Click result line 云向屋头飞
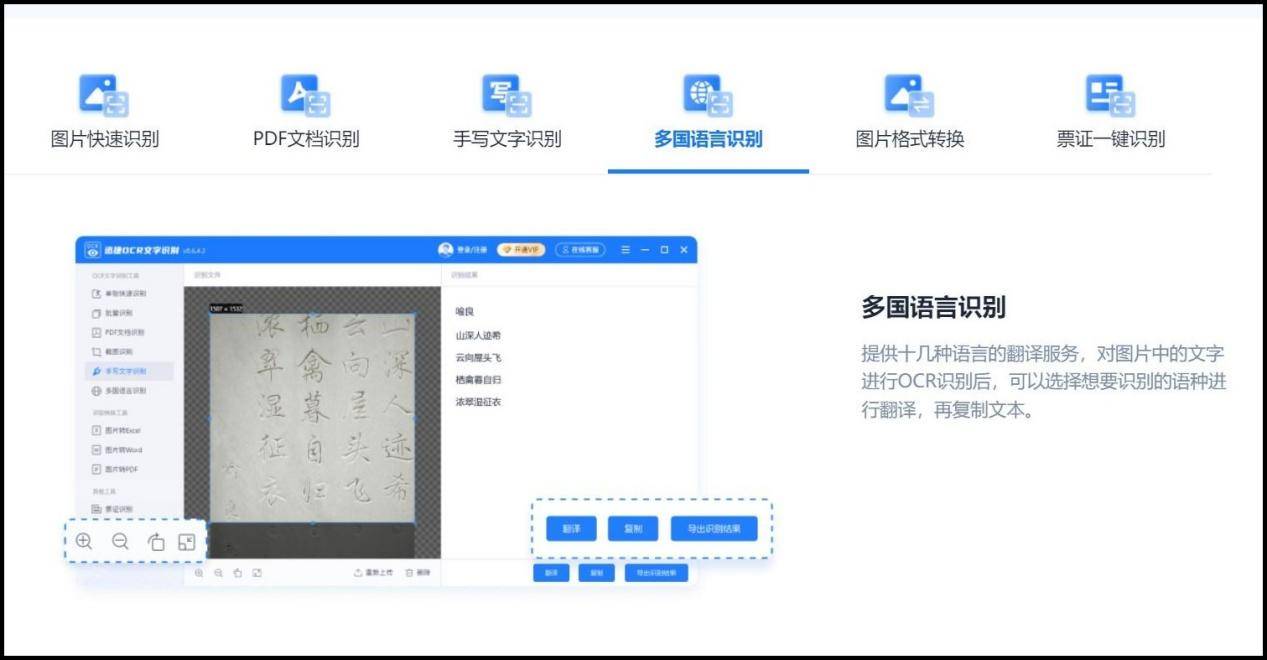The width and height of the screenshot is (1267, 660). coord(478,357)
